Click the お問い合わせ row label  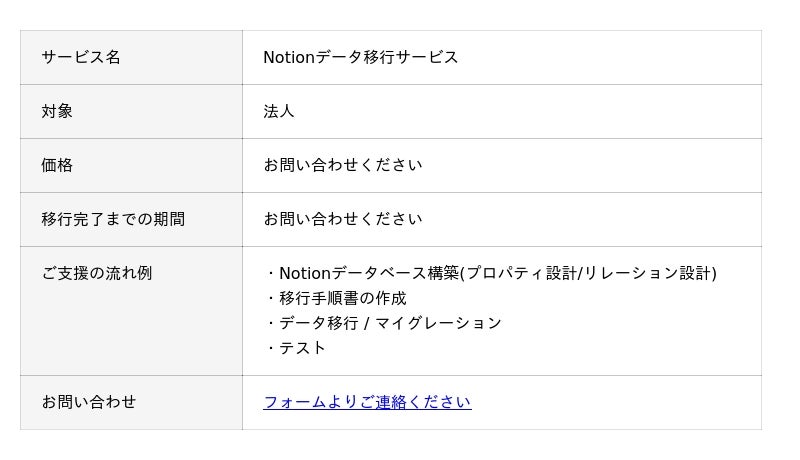pos(89,402)
